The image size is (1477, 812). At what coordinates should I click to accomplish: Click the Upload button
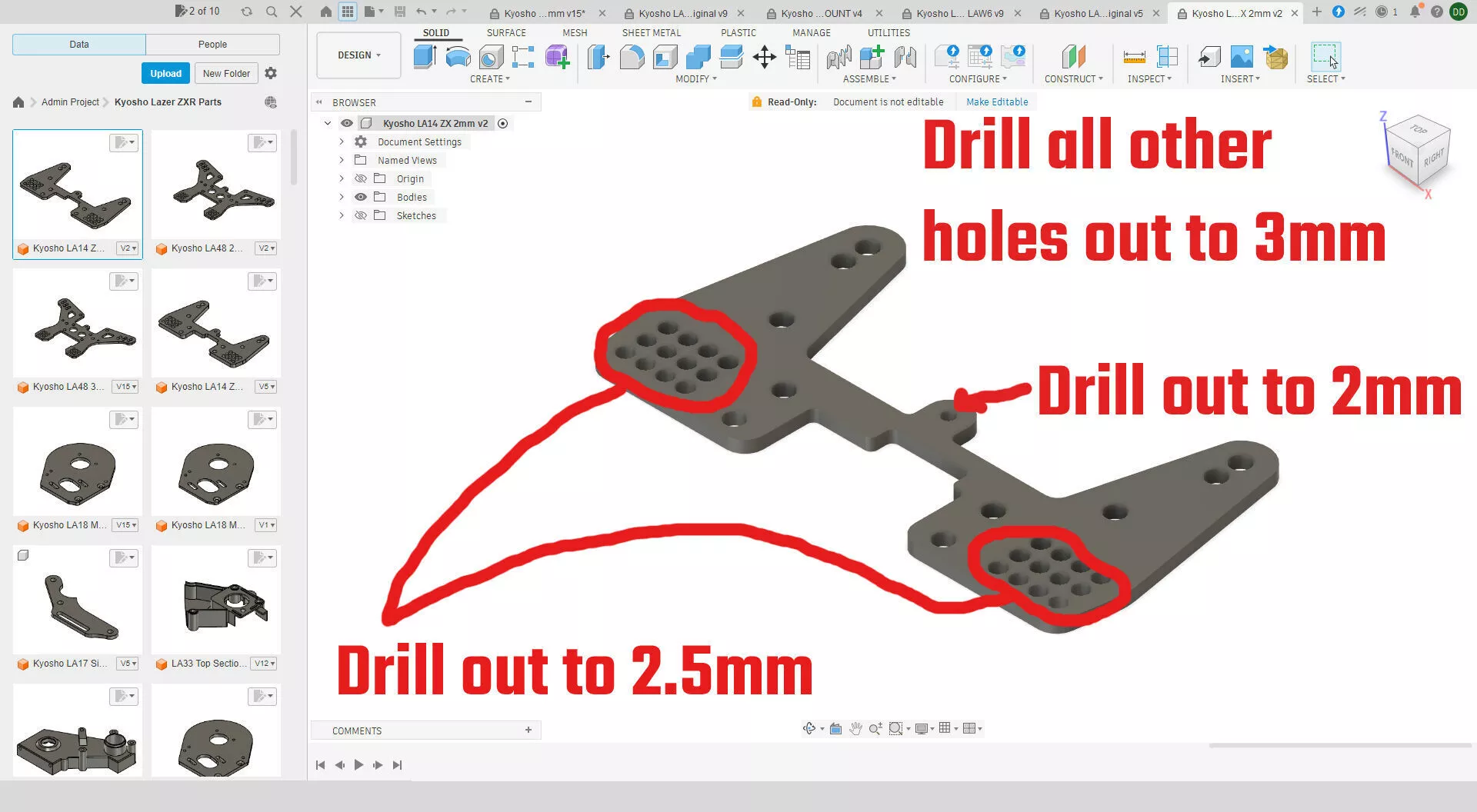coord(165,73)
